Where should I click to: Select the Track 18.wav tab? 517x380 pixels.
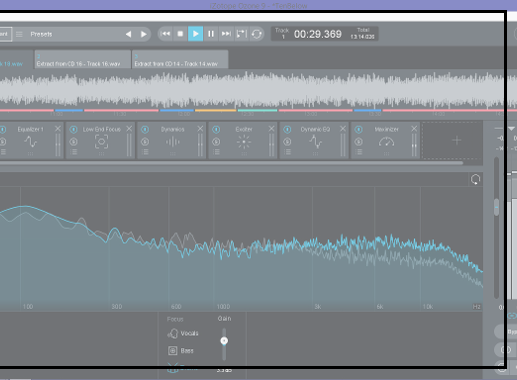click(16, 59)
